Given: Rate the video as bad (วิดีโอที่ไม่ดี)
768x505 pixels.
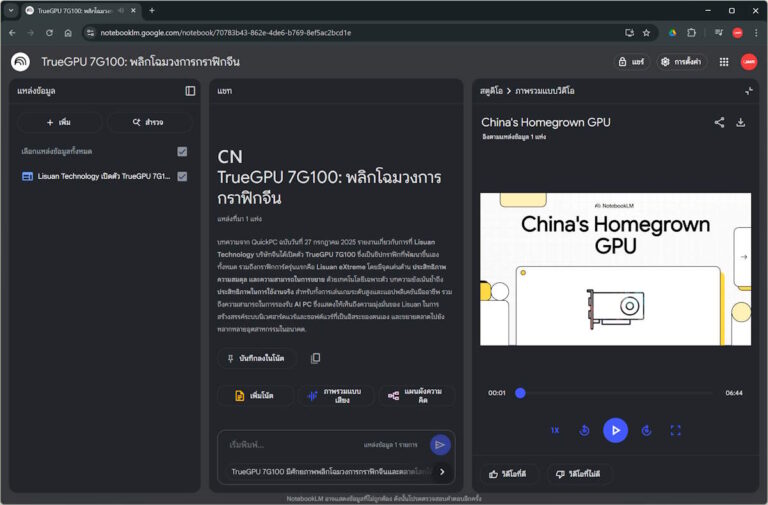Looking at the screenshot, I should (578, 474).
